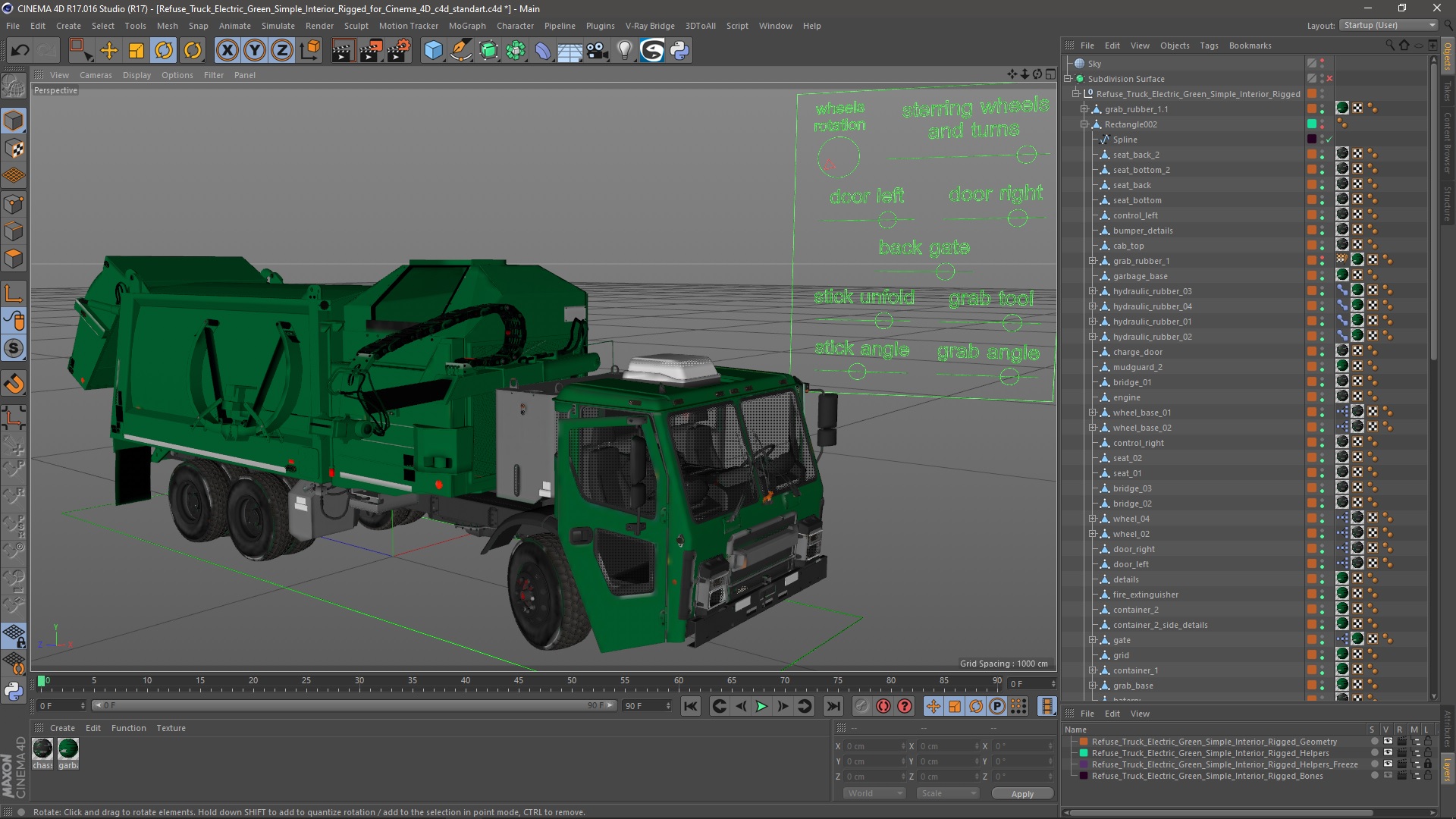Toggle Y axis lock icon
1456x819 pixels.
tap(255, 51)
